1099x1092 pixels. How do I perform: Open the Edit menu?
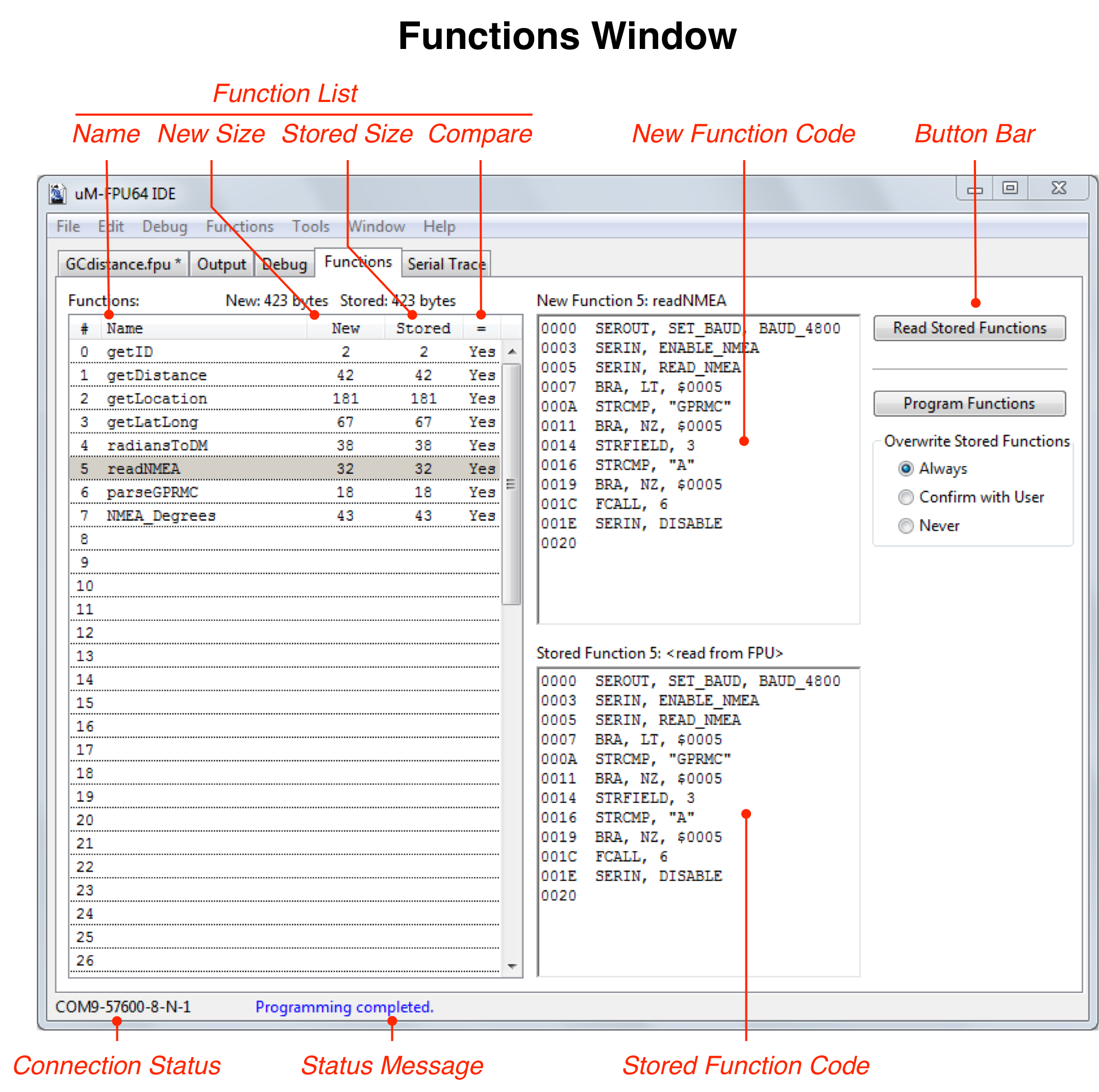pos(111,226)
